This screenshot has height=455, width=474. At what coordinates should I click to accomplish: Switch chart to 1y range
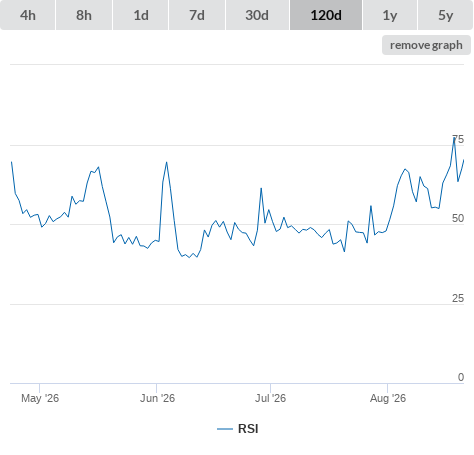(390, 15)
